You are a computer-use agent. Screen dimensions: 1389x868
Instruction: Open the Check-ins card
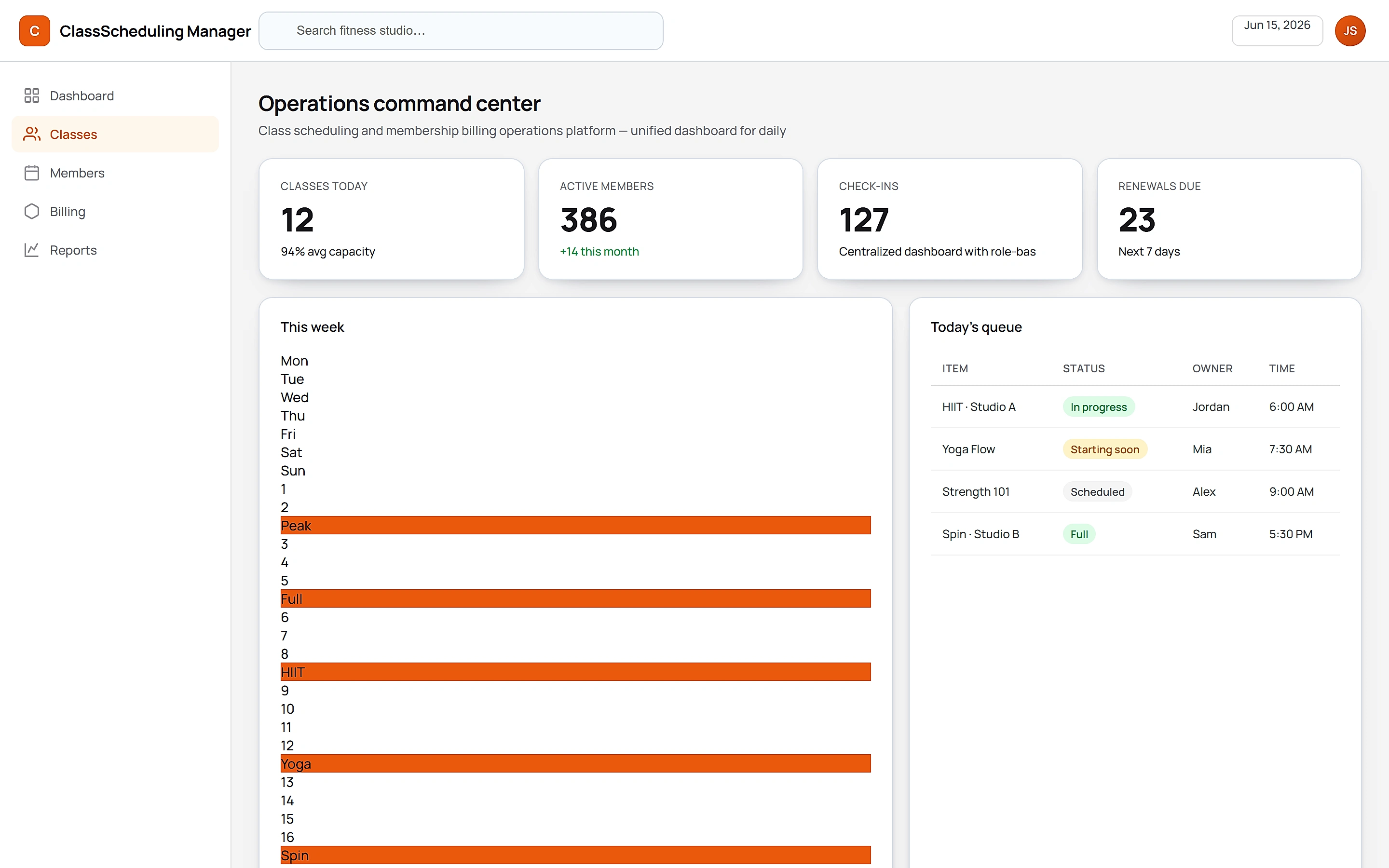pyautogui.click(x=950, y=219)
